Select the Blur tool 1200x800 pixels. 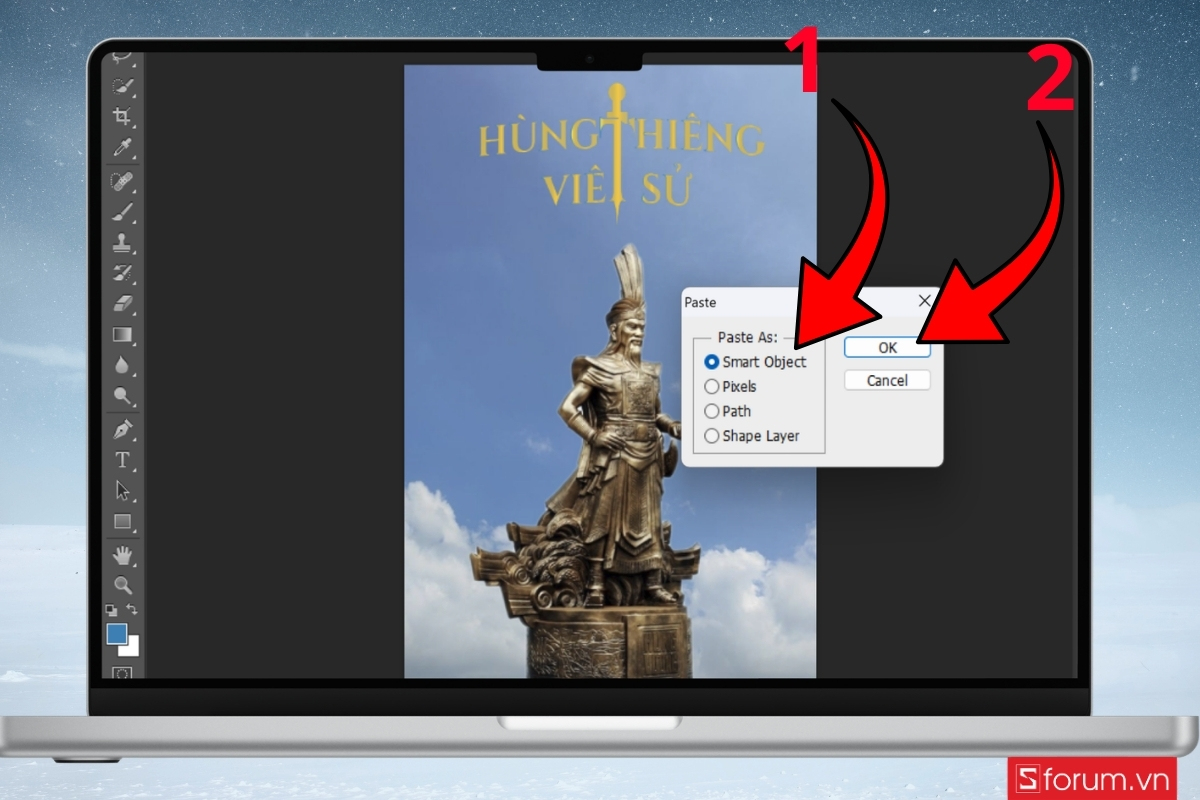122,365
